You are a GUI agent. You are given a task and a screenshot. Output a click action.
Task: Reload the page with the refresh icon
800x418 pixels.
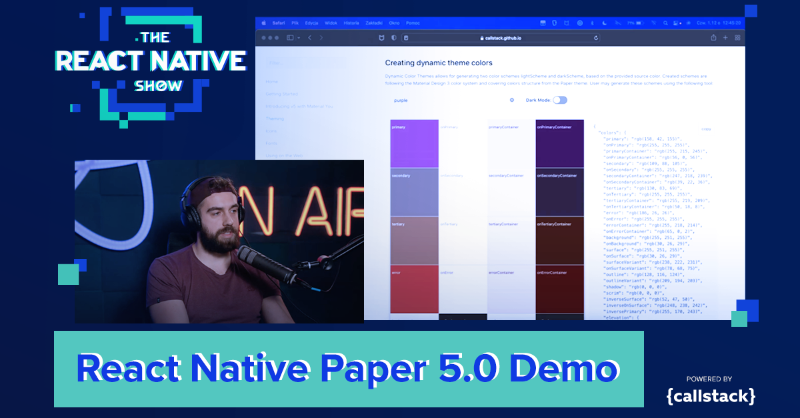point(595,38)
